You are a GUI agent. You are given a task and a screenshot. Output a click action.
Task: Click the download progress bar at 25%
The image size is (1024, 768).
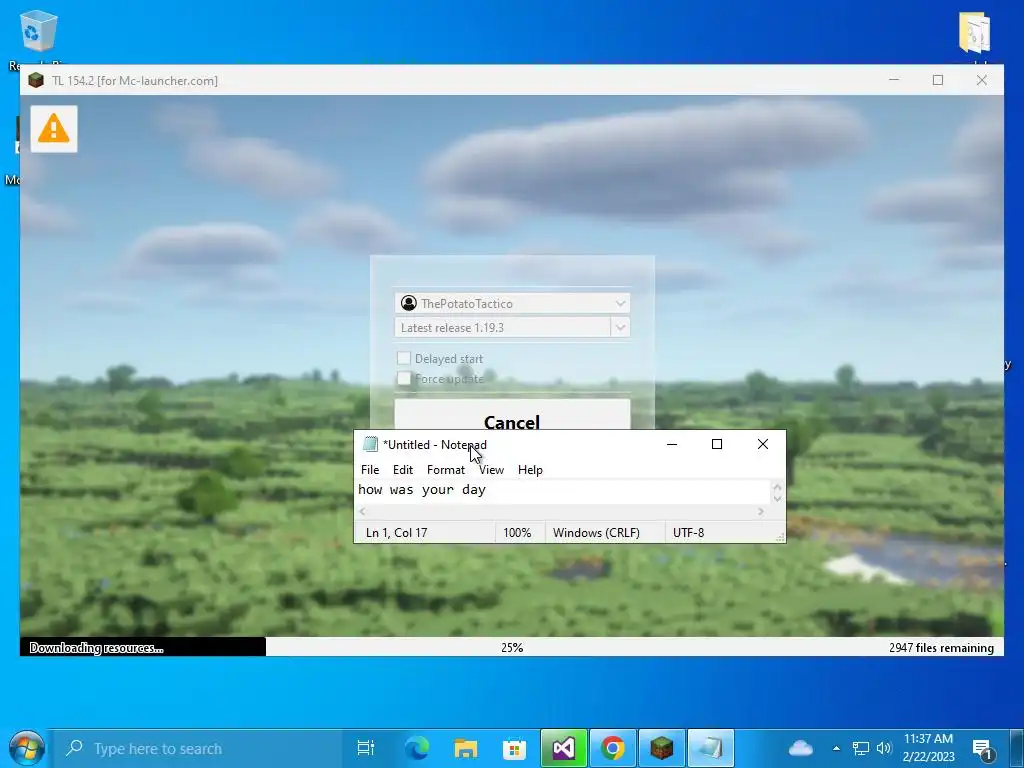(x=512, y=647)
